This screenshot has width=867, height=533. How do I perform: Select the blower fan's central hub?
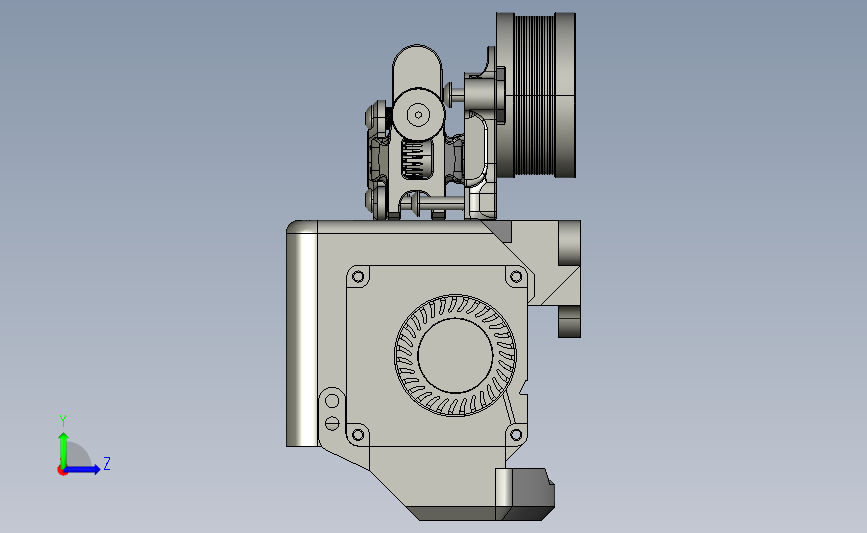click(x=455, y=356)
